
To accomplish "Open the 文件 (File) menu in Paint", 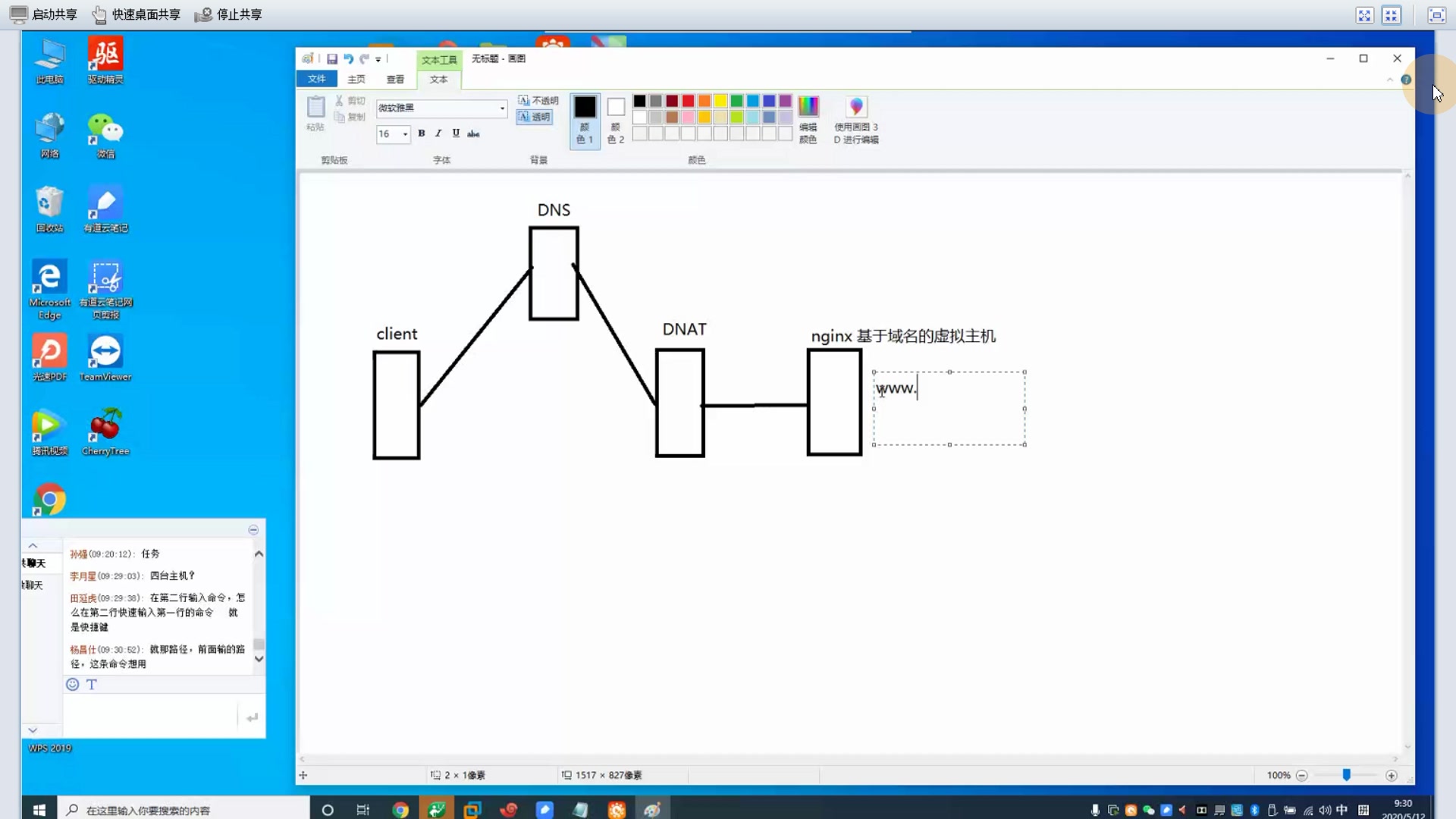I will (x=316, y=79).
